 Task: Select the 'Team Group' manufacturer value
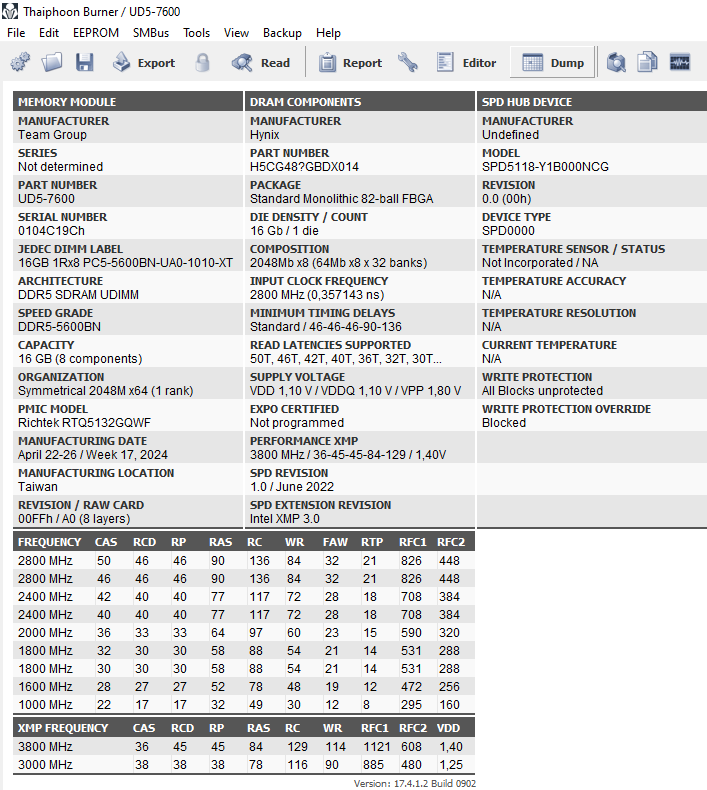click(x=52, y=135)
